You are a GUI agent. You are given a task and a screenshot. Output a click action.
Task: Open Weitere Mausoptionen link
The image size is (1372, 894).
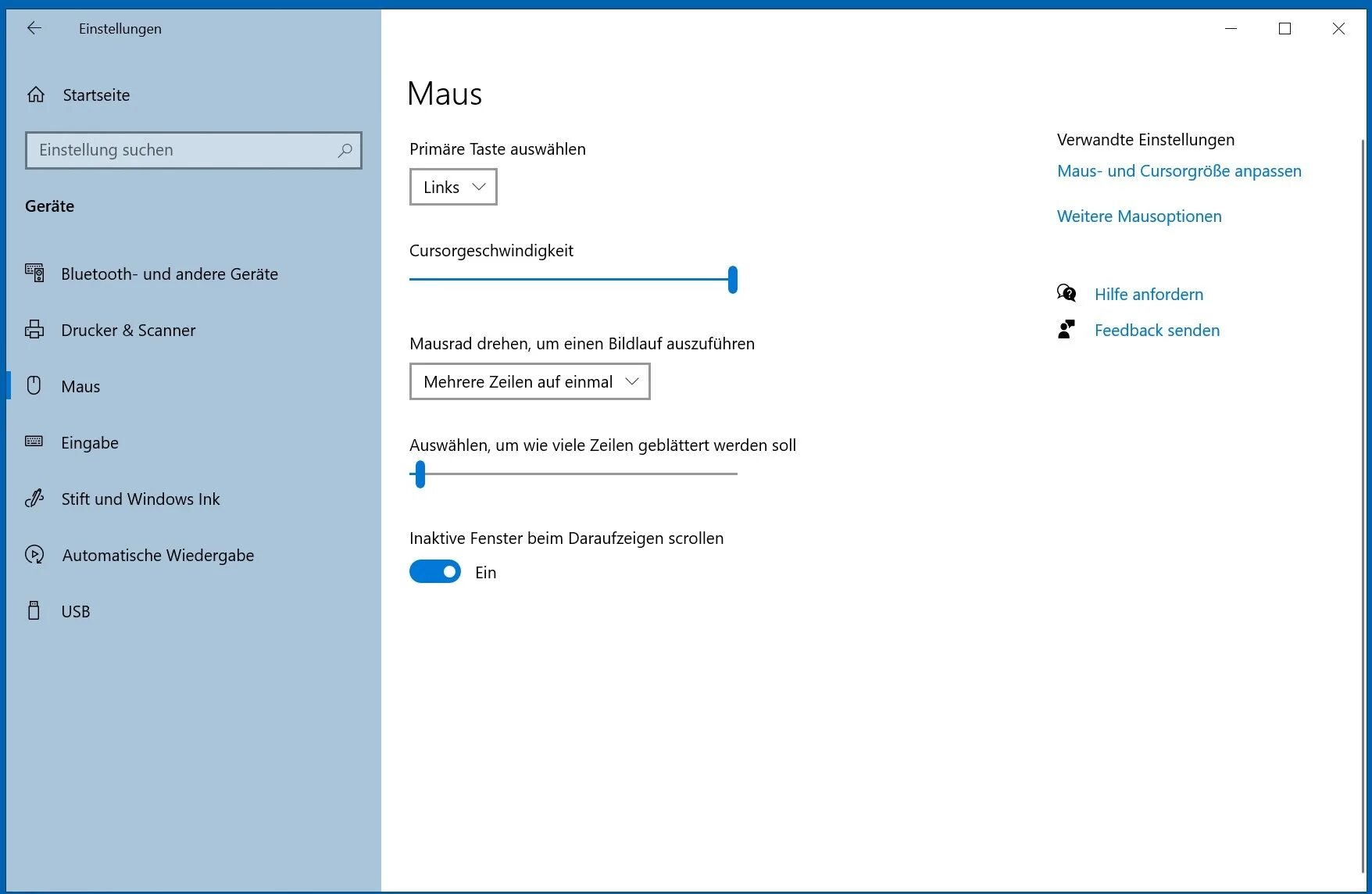pos(1139,216)
